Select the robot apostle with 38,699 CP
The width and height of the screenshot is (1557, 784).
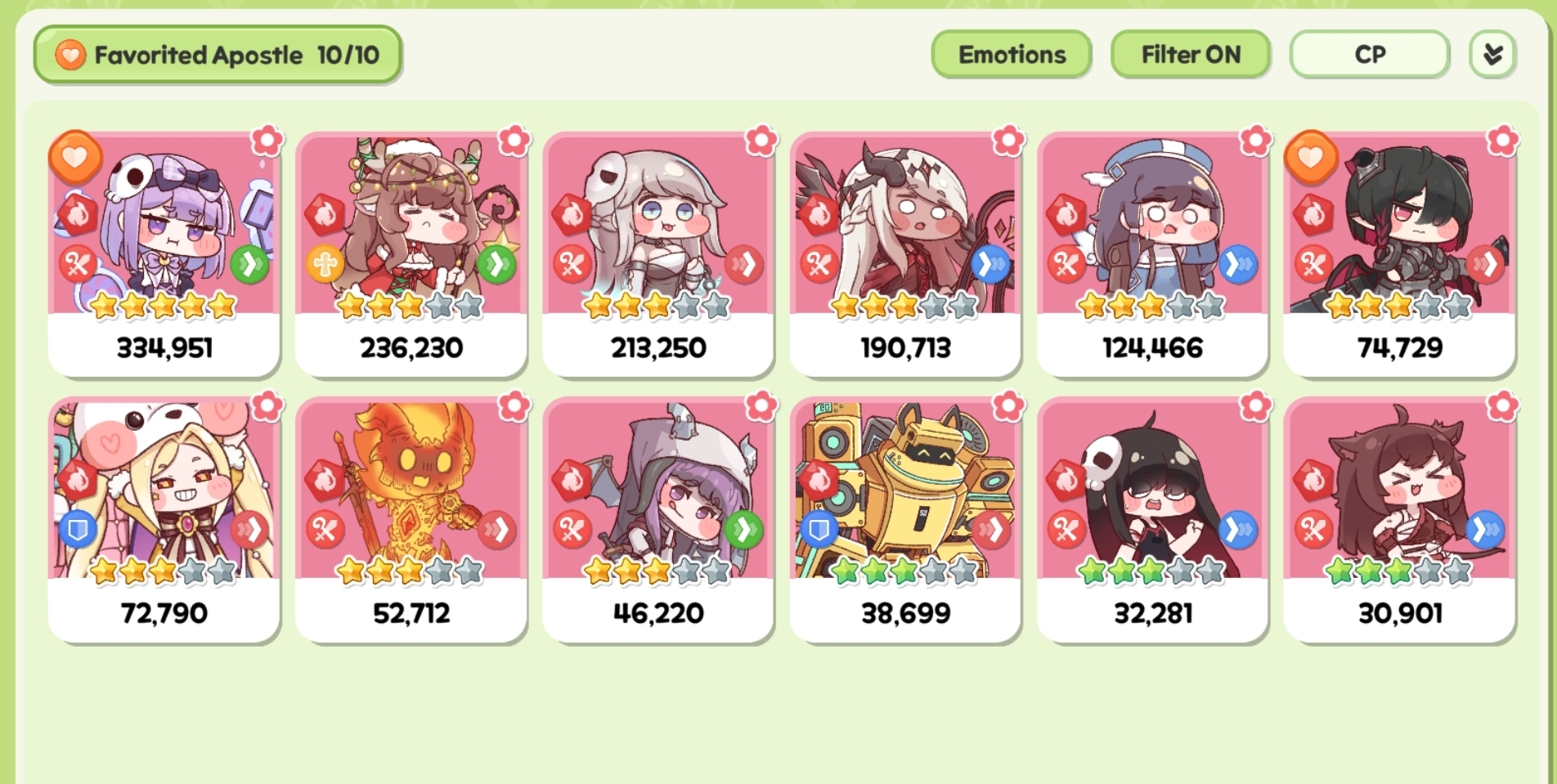[x=905, y=520]
